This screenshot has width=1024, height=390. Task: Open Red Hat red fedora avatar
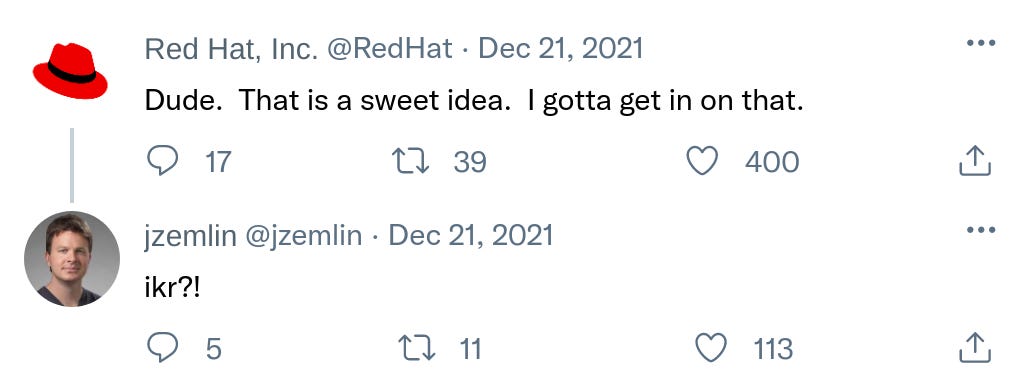[x=70, y=71]
